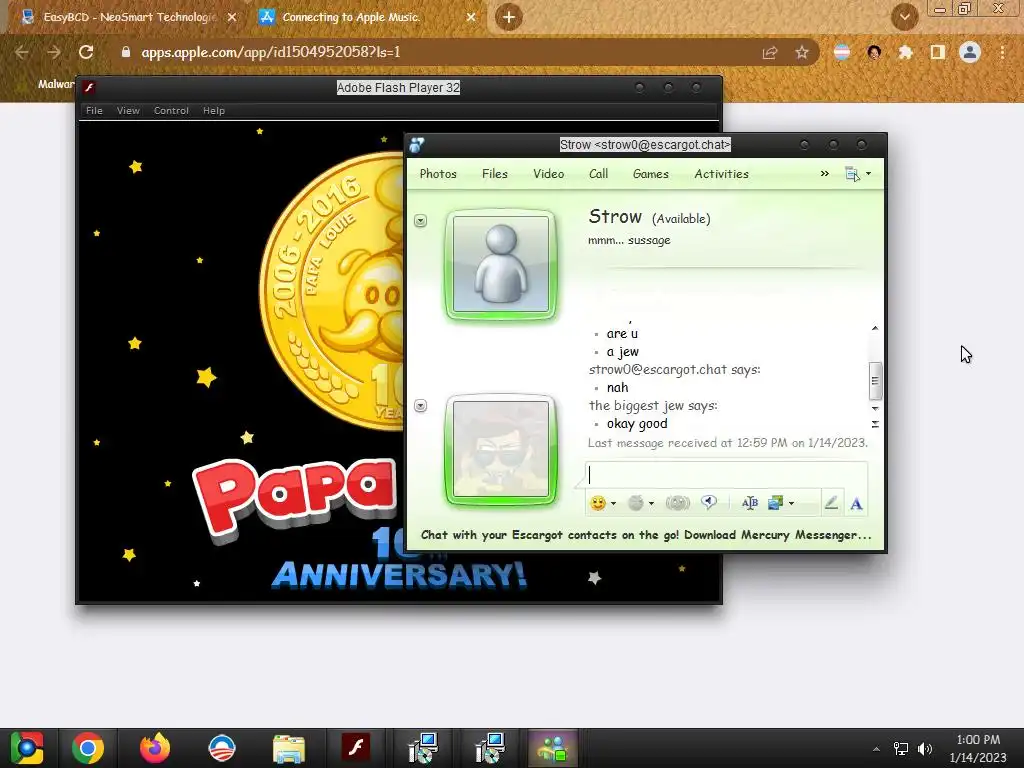
Task: Reload the Chrome page
Action: point(86,52)
